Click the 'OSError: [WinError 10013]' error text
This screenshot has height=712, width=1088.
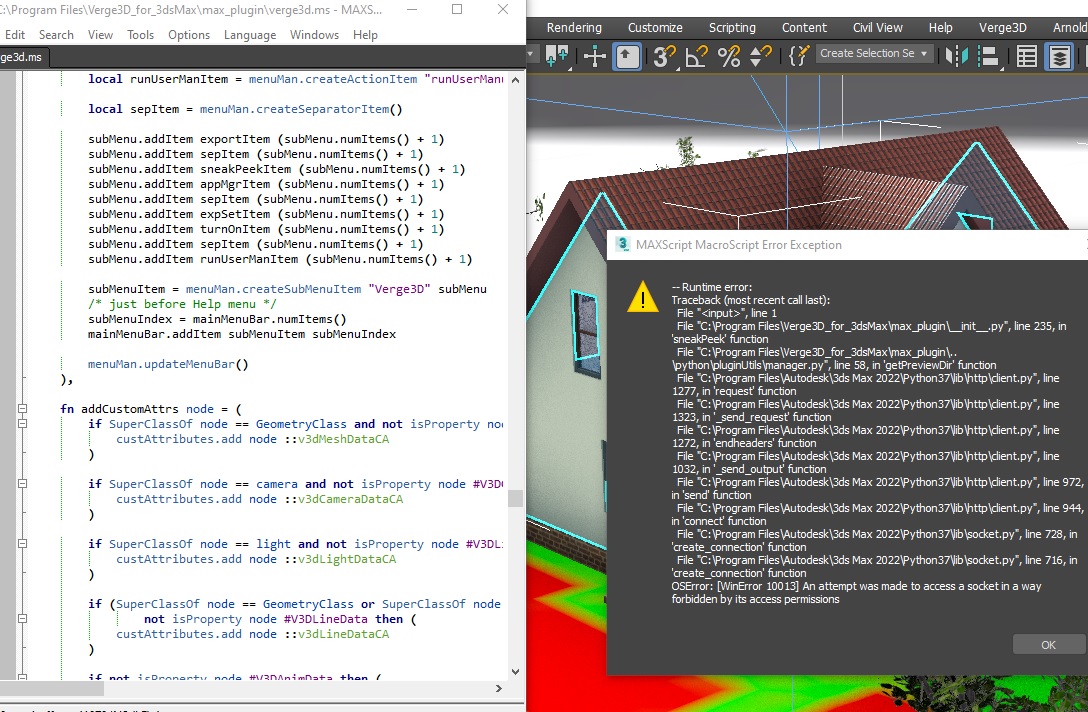(856, 593)
